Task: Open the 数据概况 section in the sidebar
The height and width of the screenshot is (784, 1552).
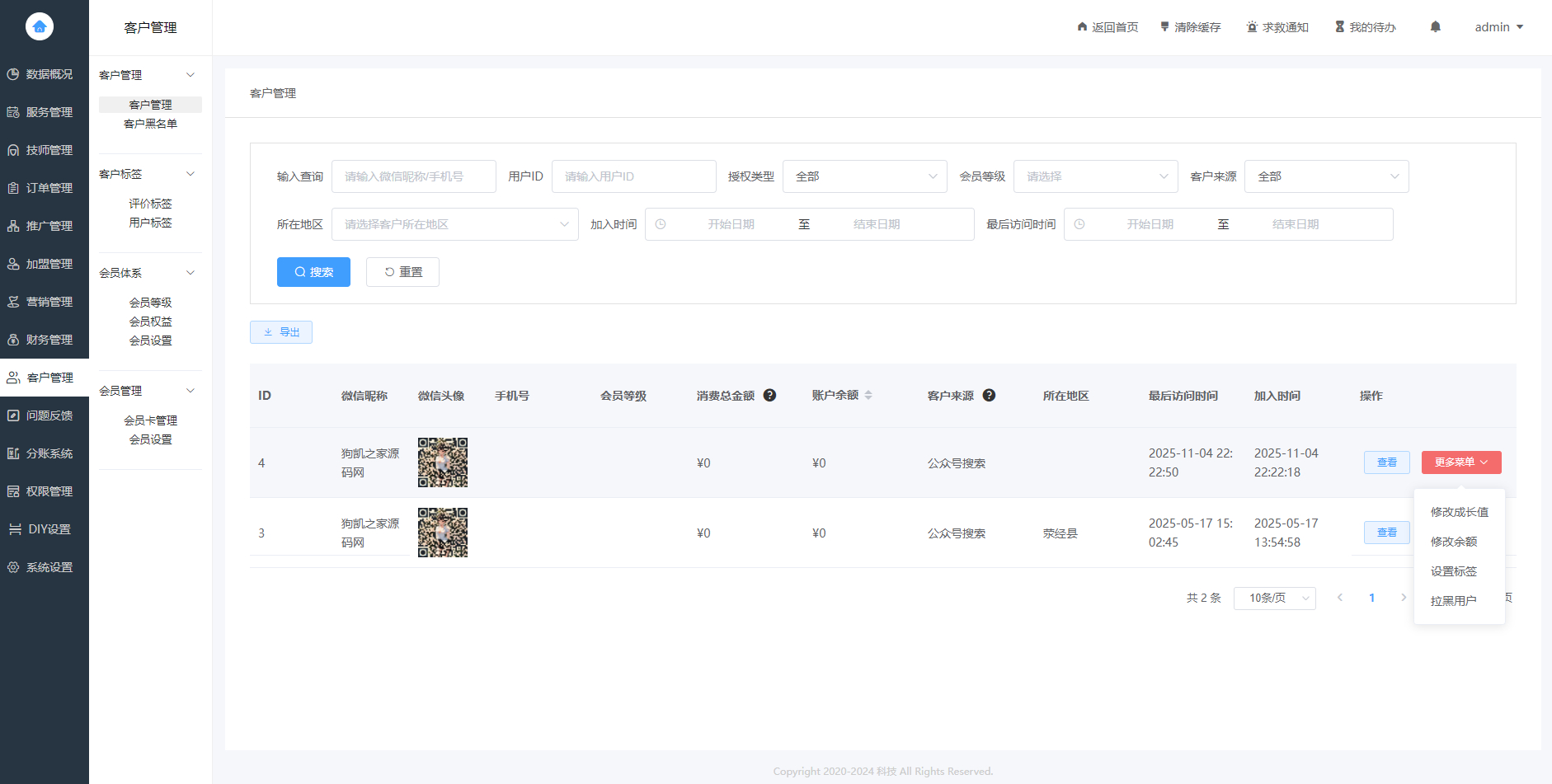Action: [45, 73]
